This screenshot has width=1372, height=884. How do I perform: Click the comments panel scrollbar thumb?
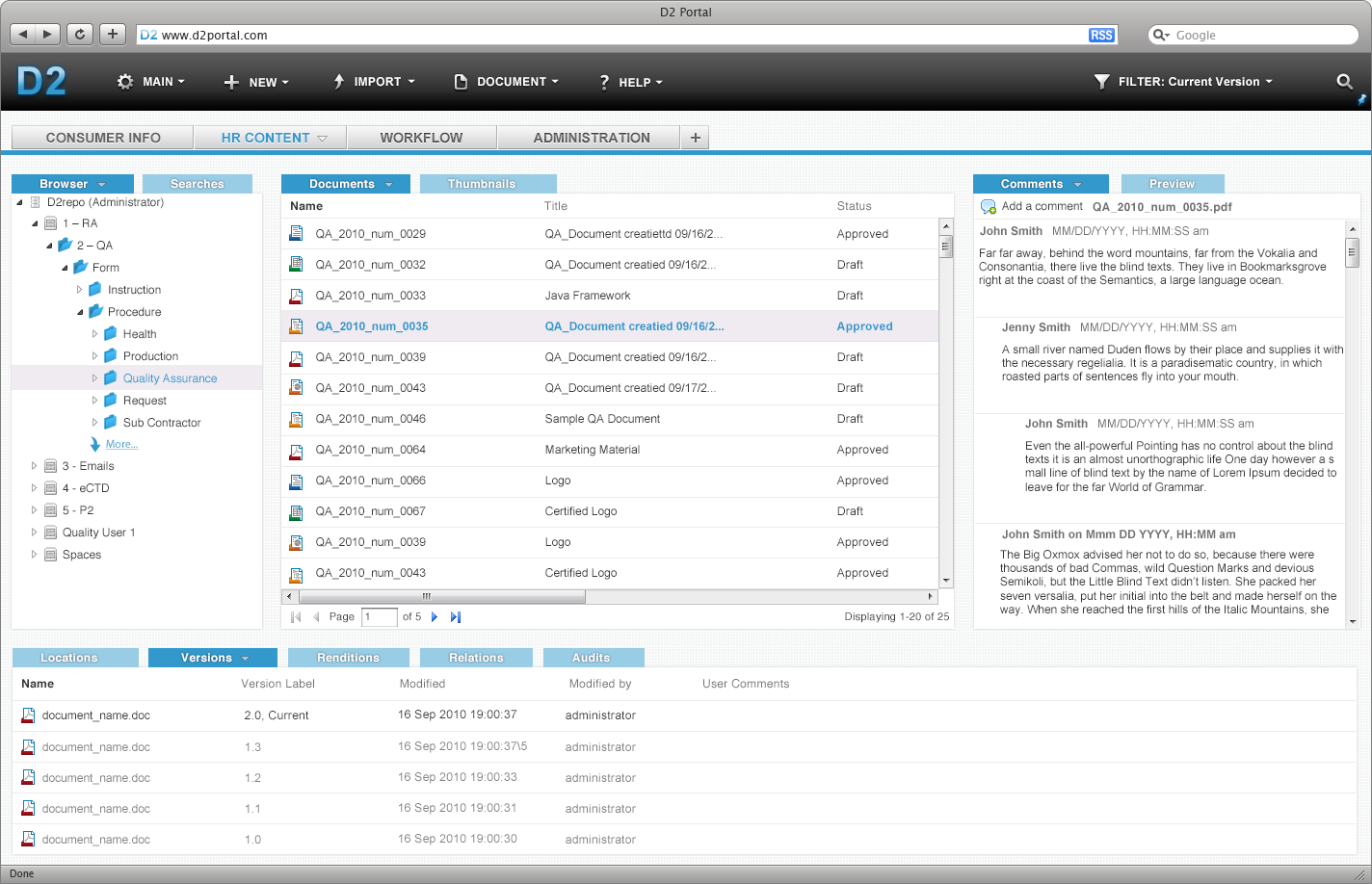[x=1352, y=252]
